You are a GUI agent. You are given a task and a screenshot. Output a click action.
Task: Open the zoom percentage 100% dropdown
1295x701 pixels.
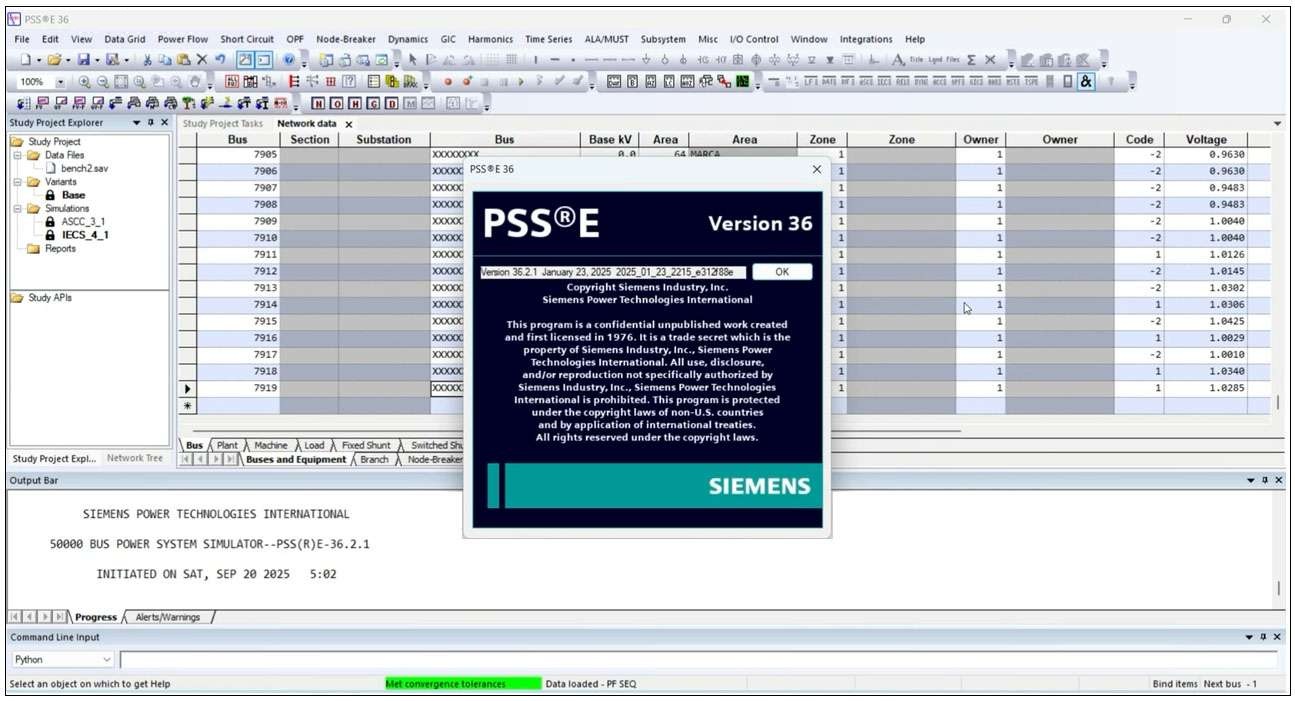click(x=59, y=82)
